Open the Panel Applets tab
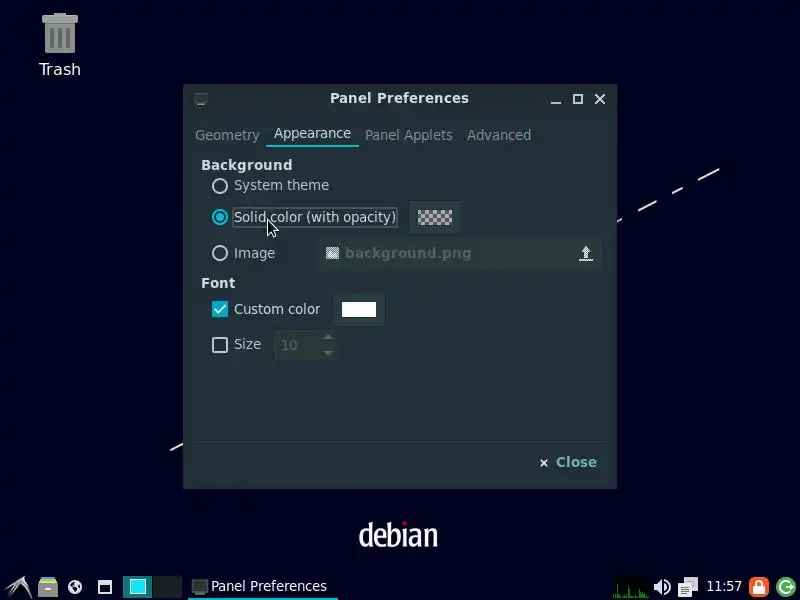The height and width of the screenshot is (600, 800). pyautogui.click(x=409, y=135)
